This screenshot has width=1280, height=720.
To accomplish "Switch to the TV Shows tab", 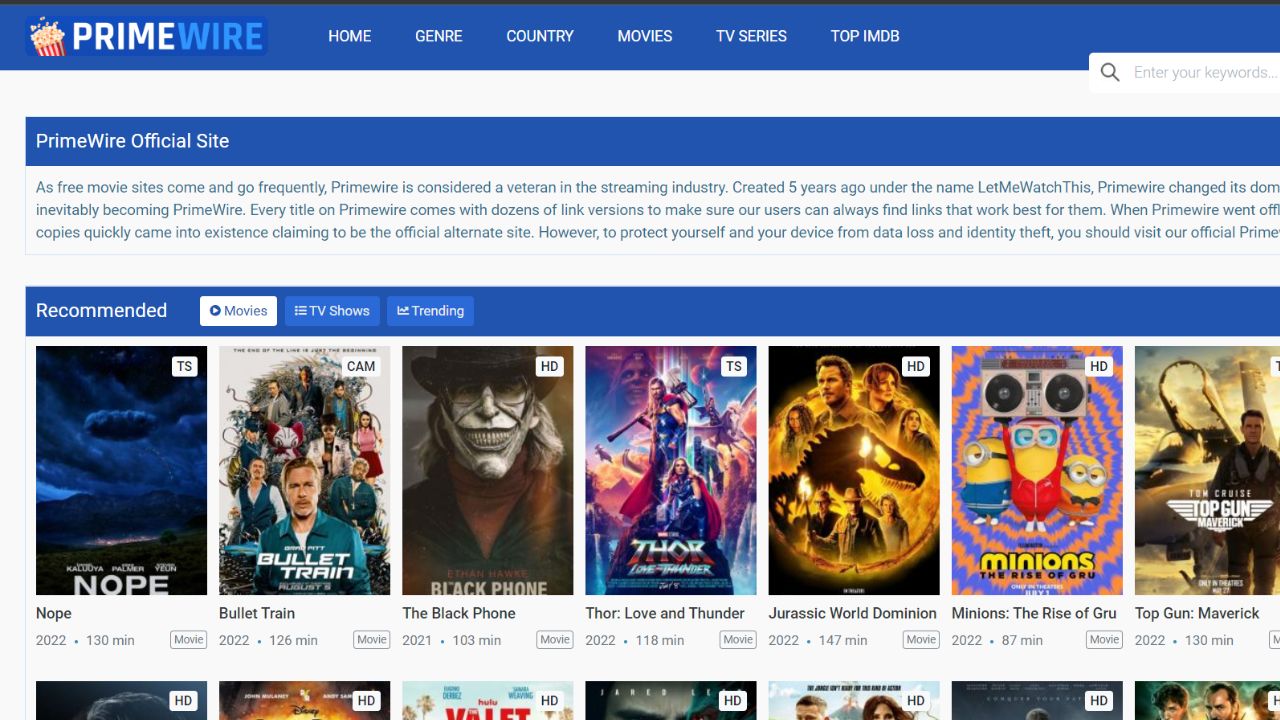I will 332,311.
